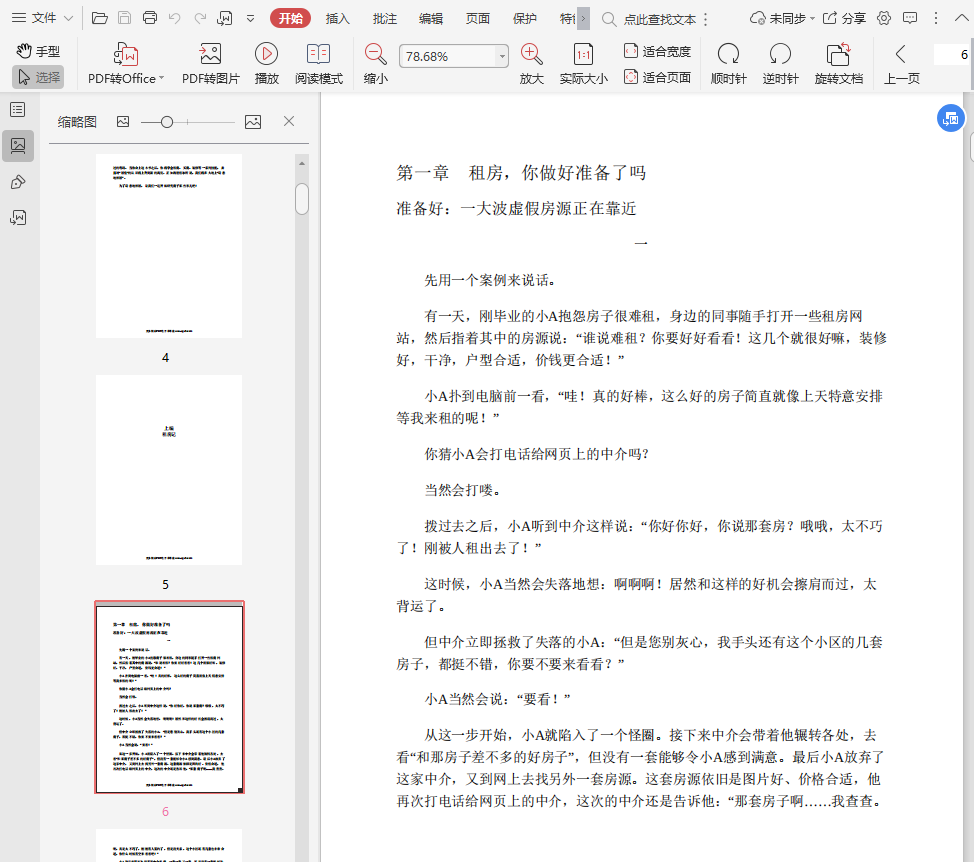Screen dimensions: 974x862
Task: Click the 适合宽度 fit width button
Action: pyautogui.click(x=657, y=51)
